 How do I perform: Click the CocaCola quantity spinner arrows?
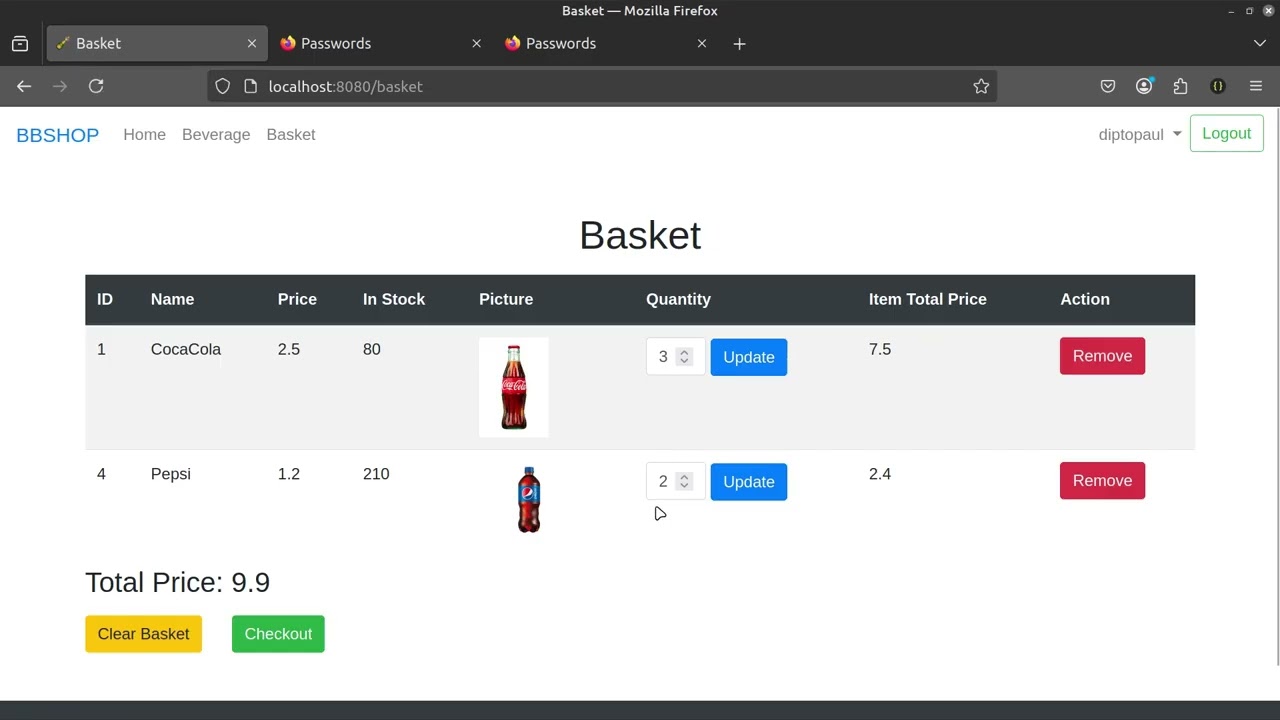pos(684,357)
